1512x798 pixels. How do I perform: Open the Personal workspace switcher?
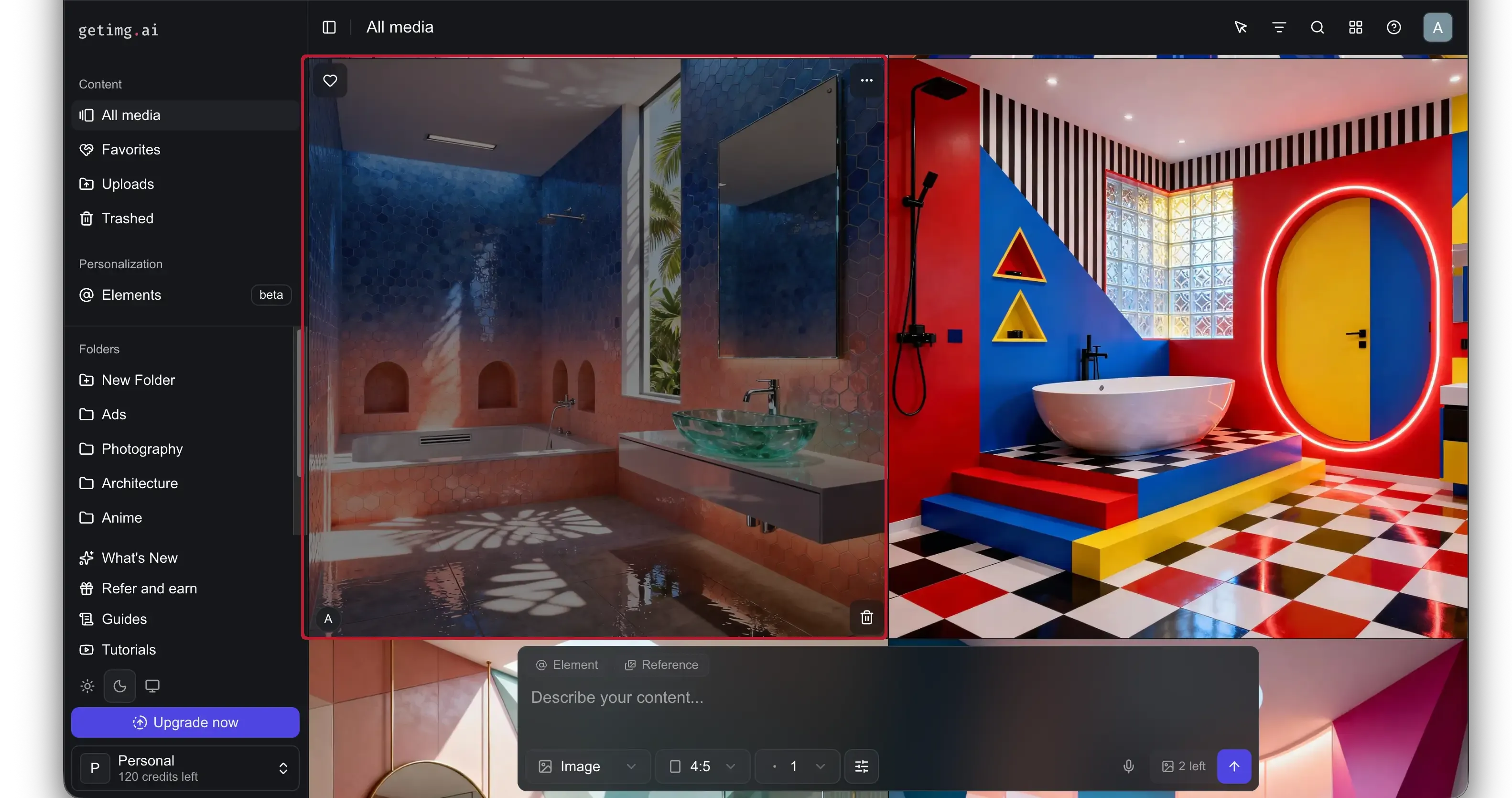coord(185,768)
